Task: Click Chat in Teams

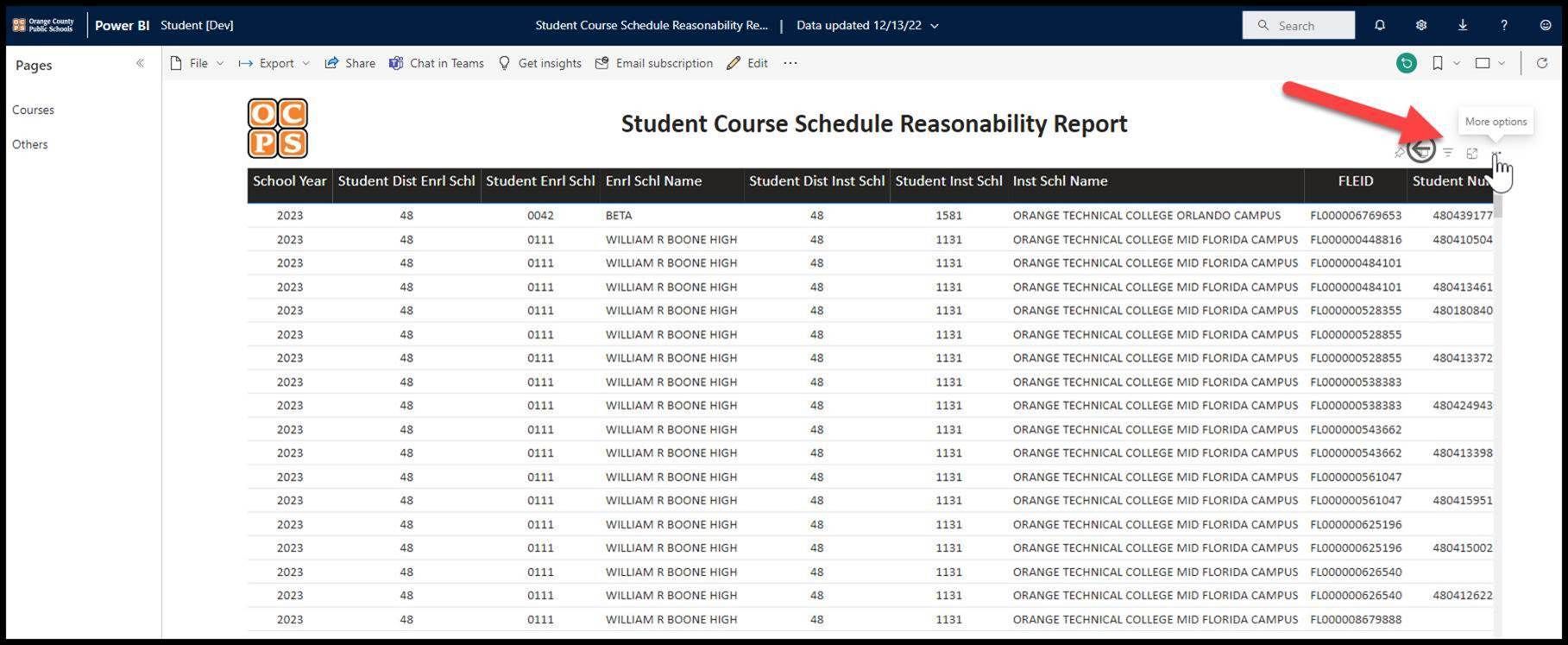Action: 436,63
